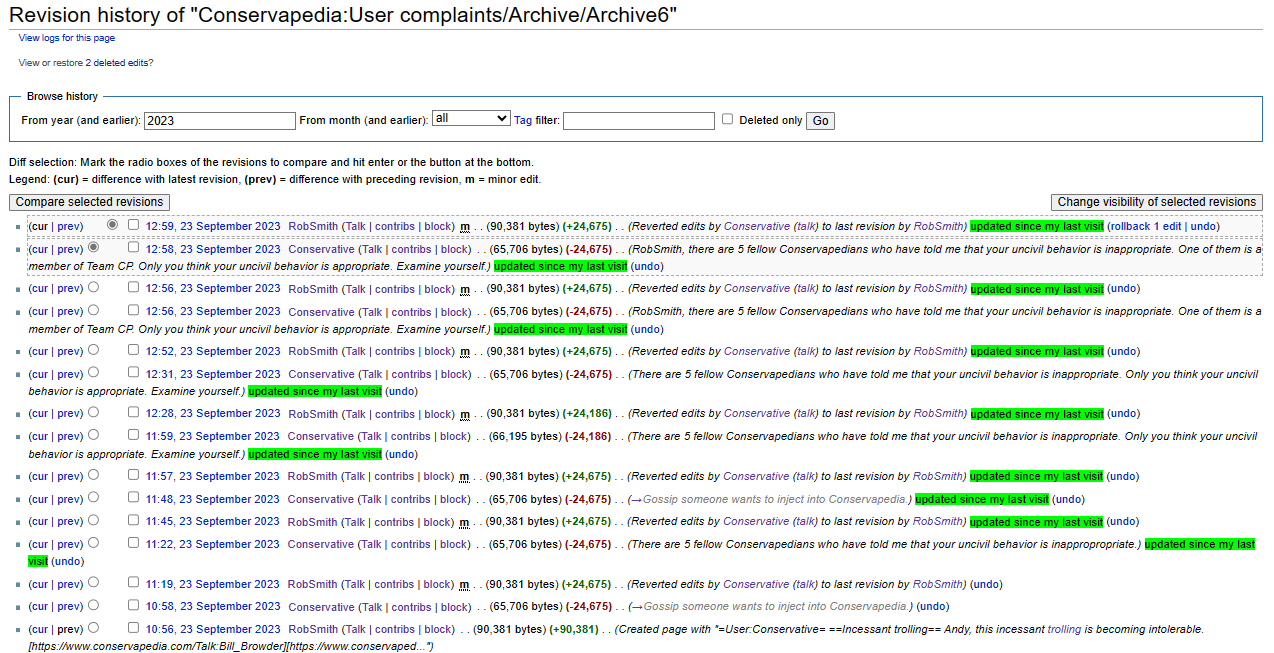
Task: Select radio button of 12:56 revision by RobSmith
Action: pos(93,287)
